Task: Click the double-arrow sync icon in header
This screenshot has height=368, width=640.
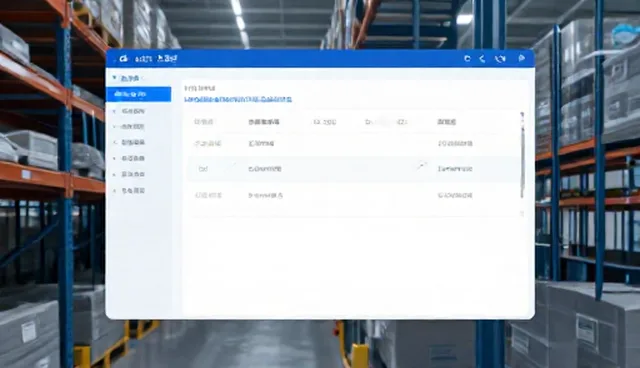Action: pos(500,59)
